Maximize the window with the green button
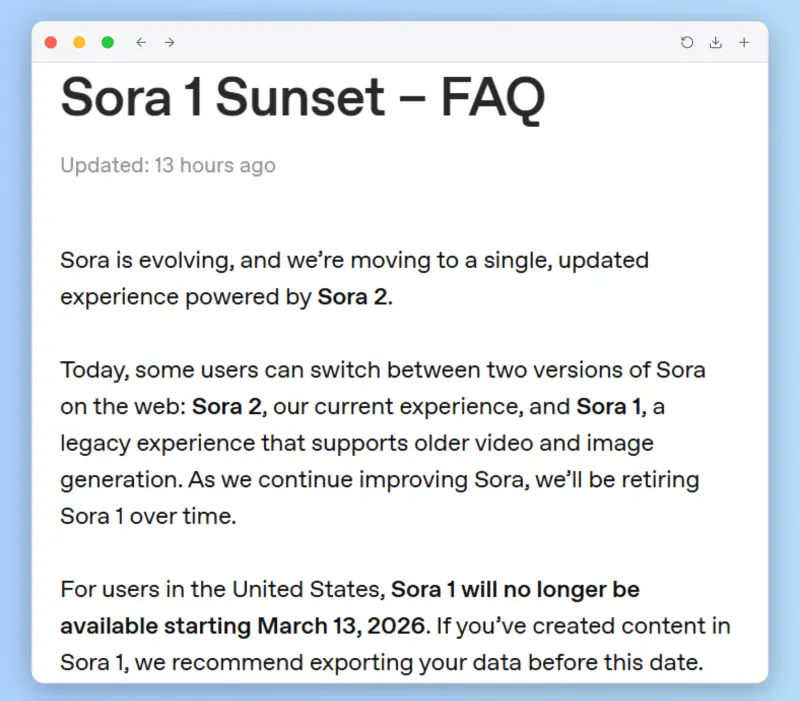 point(108,42)
